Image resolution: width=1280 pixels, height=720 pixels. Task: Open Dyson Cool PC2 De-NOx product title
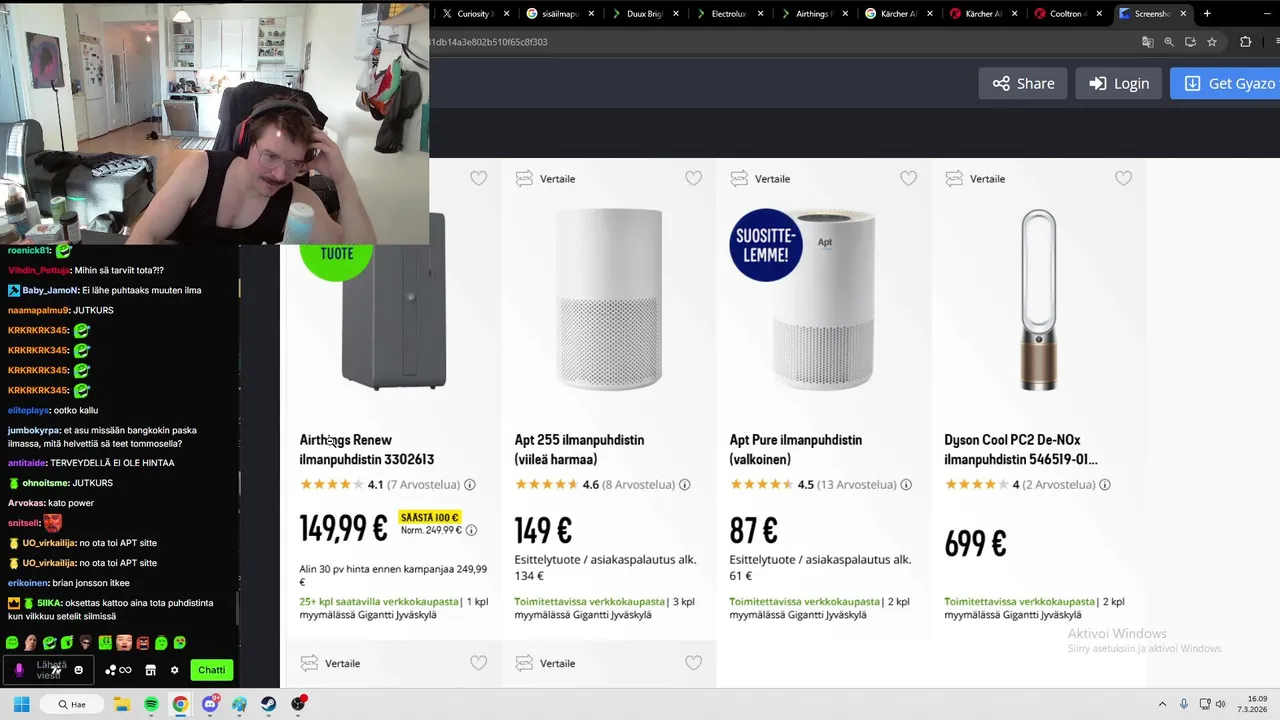point(1021,450)
